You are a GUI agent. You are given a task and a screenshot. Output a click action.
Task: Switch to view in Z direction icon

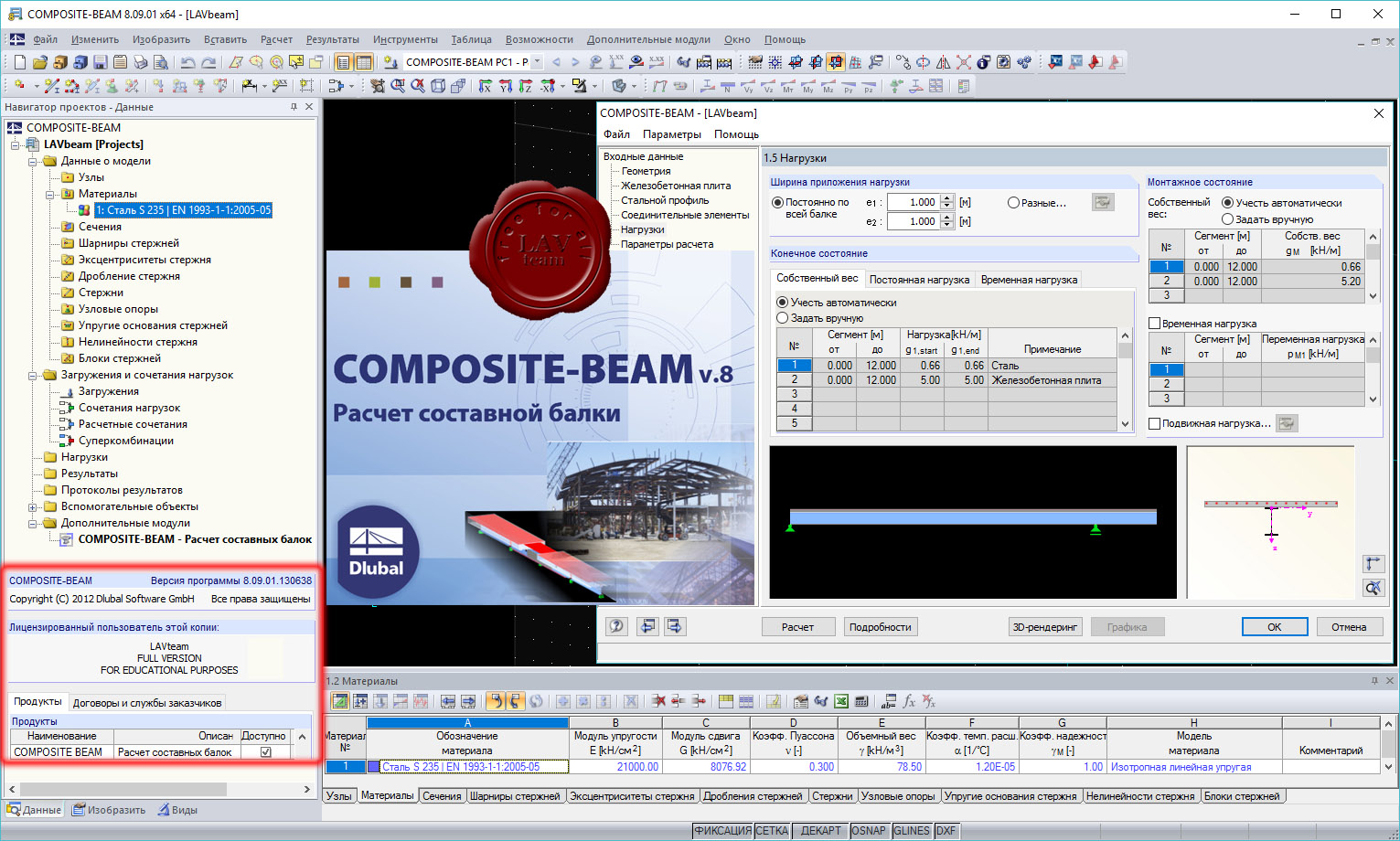point(526,86)
